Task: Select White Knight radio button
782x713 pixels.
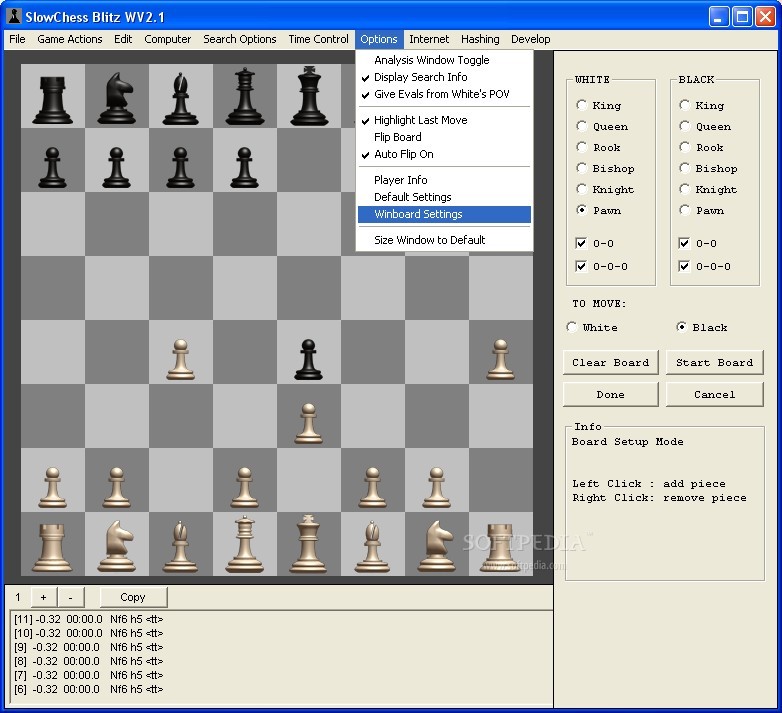Action: [x=582, y=189]
